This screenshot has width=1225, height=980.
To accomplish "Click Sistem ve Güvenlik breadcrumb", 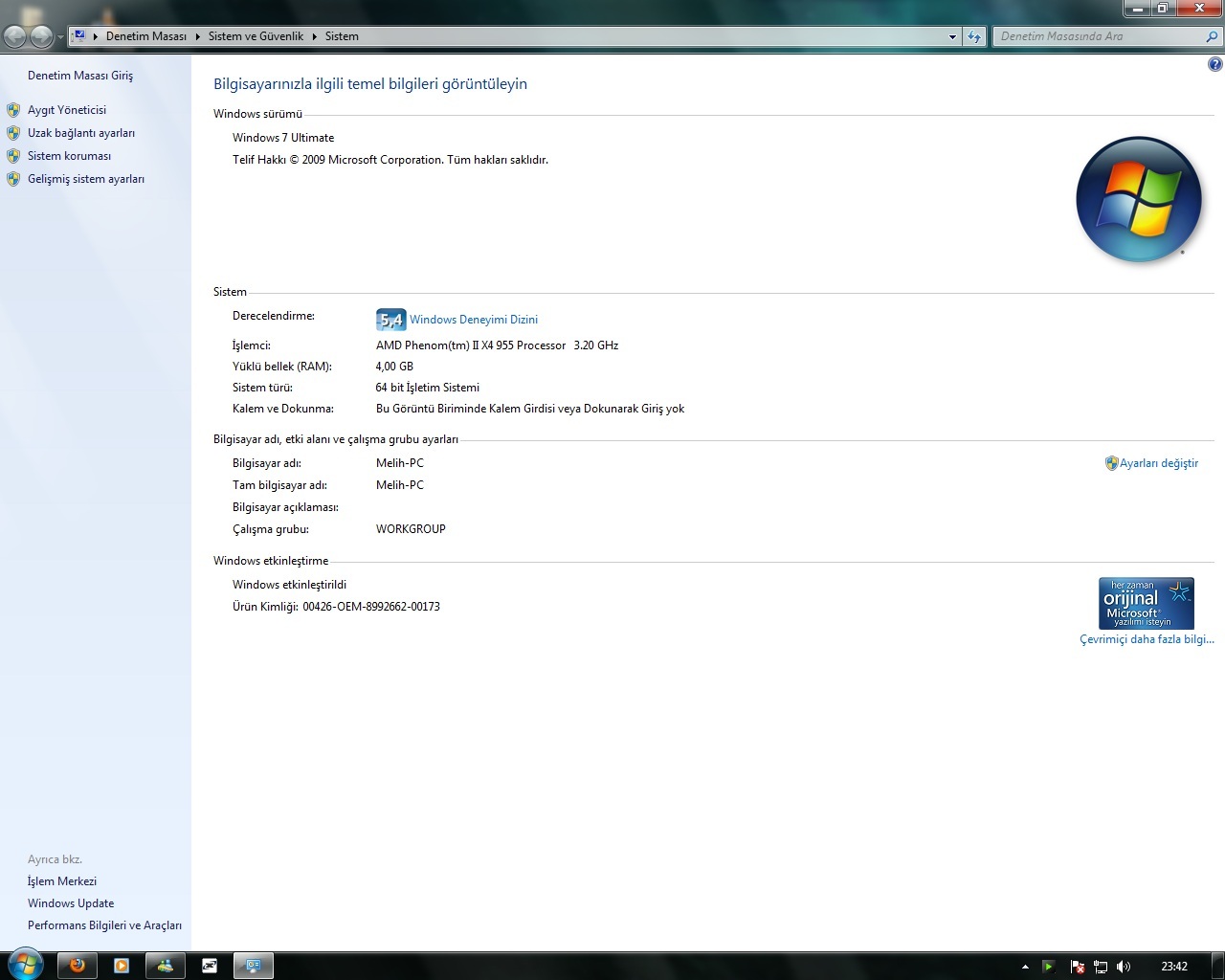I will (x=256, y=36).
